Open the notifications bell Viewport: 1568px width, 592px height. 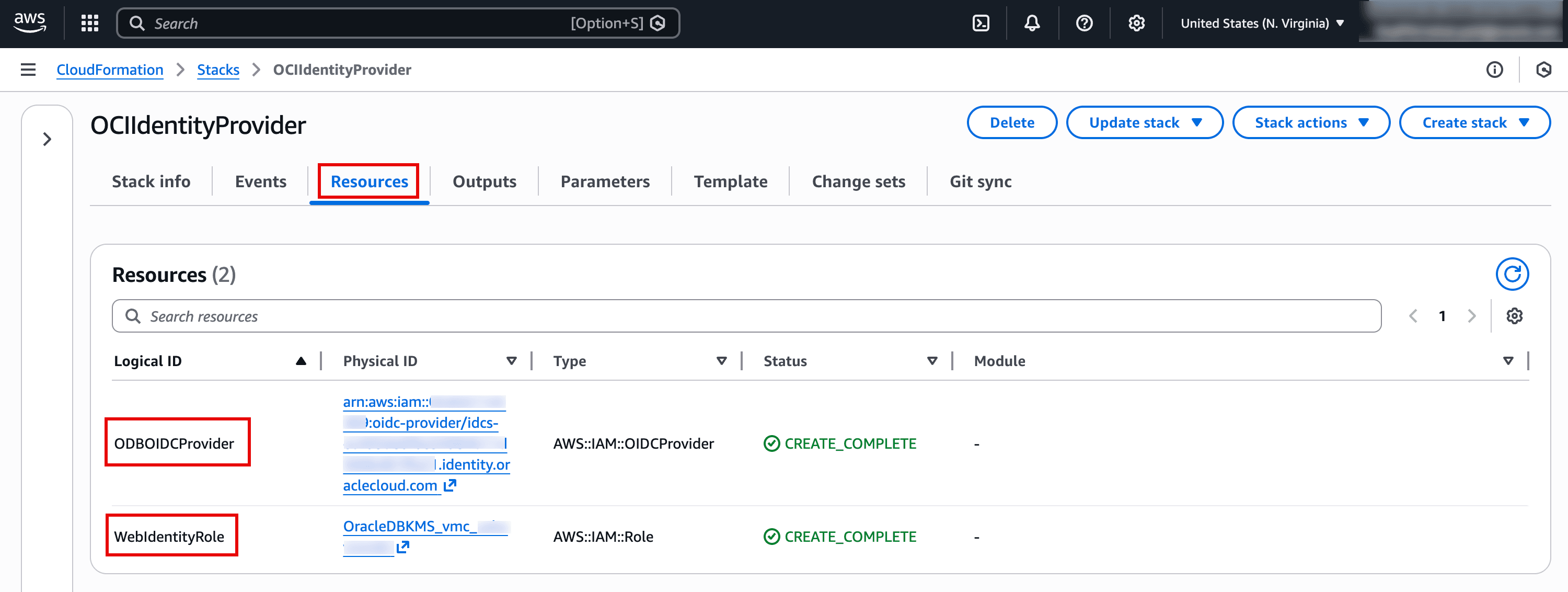click(1032, 23)
